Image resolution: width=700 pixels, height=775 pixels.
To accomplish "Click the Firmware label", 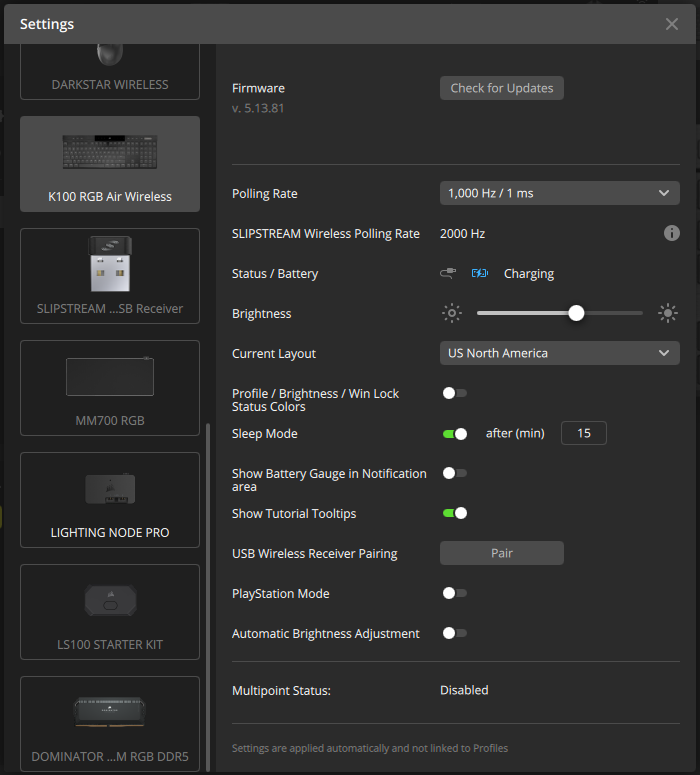I will [x=258, y=88].
